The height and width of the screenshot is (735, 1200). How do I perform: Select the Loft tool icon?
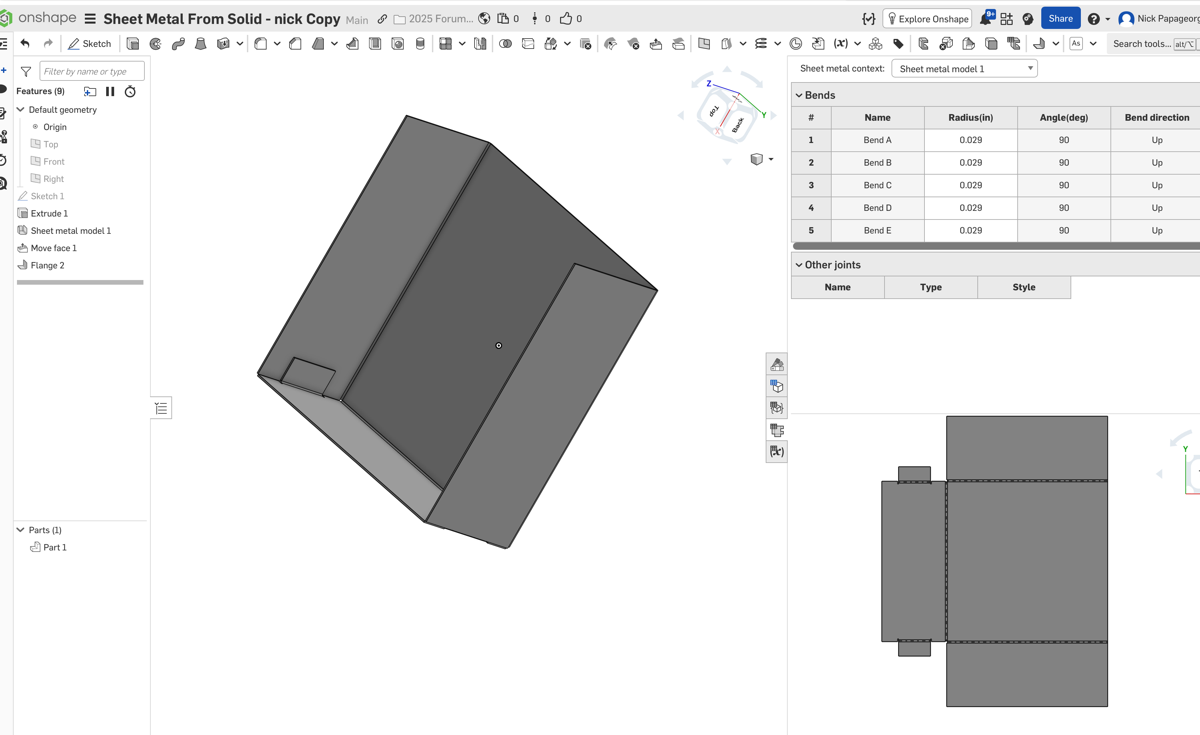click(201, 44)
